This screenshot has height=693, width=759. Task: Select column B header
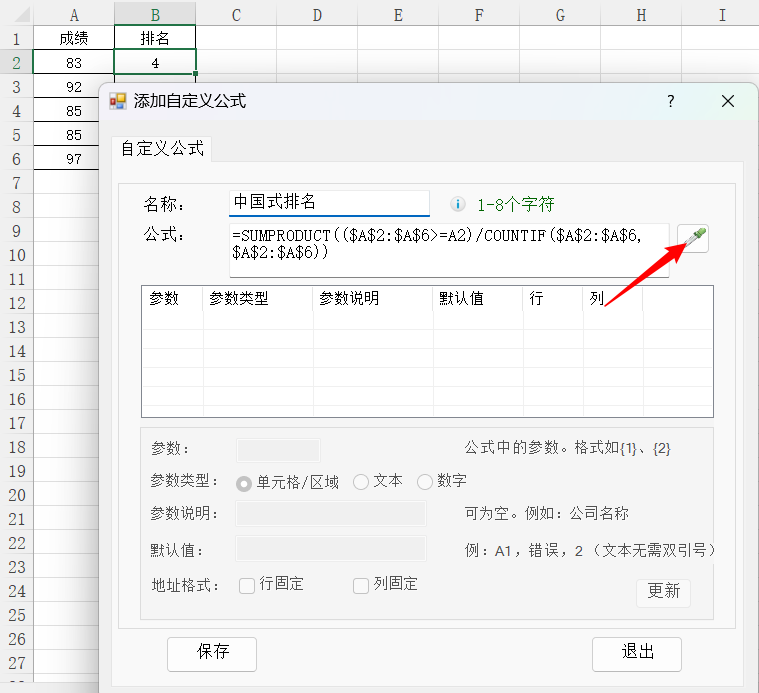(x=155, y=14)
